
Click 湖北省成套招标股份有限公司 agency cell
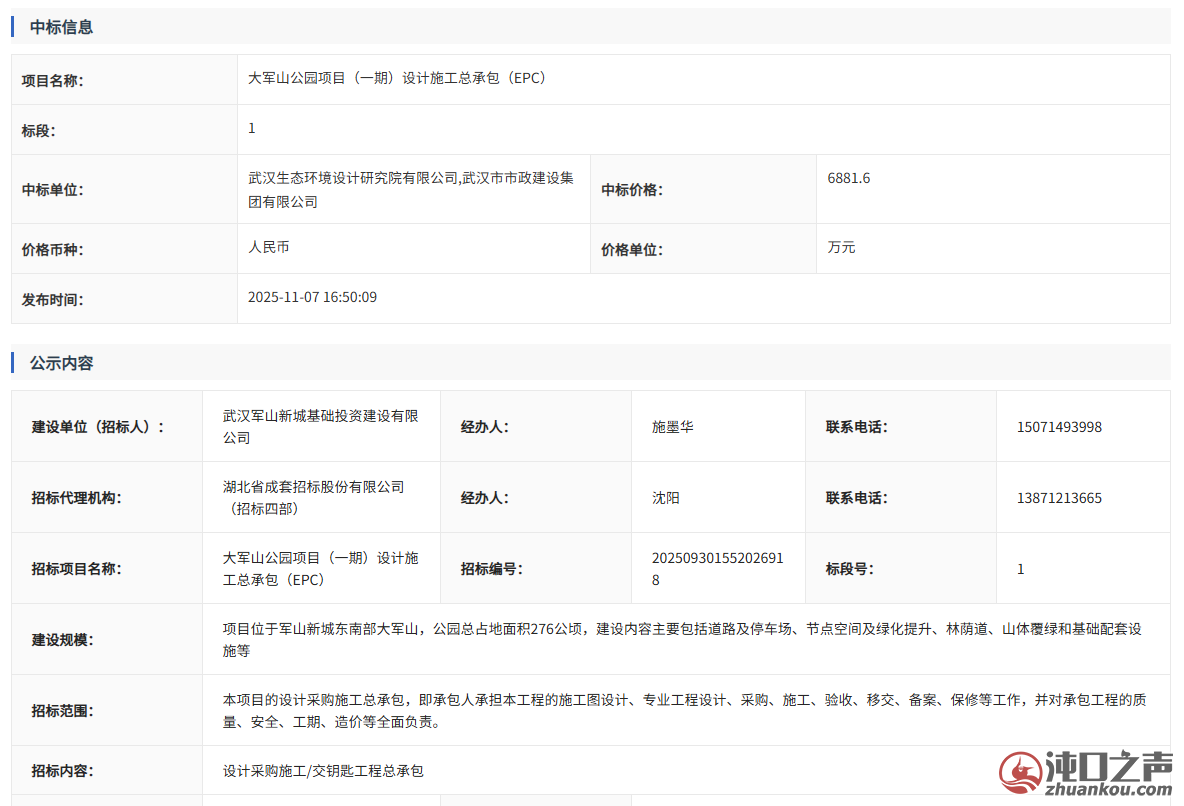(313, 498)
